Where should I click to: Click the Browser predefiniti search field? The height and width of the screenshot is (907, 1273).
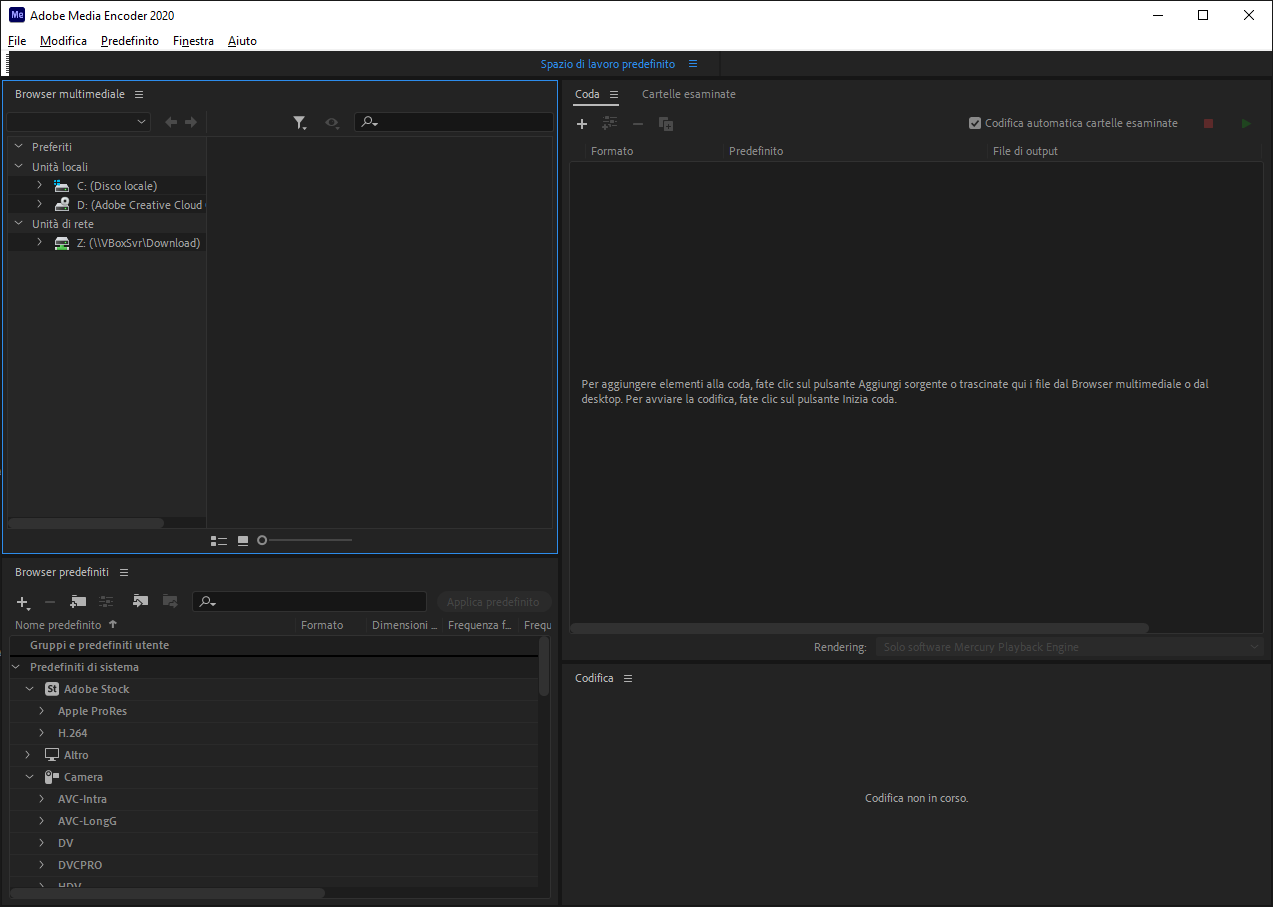[309, 602]
